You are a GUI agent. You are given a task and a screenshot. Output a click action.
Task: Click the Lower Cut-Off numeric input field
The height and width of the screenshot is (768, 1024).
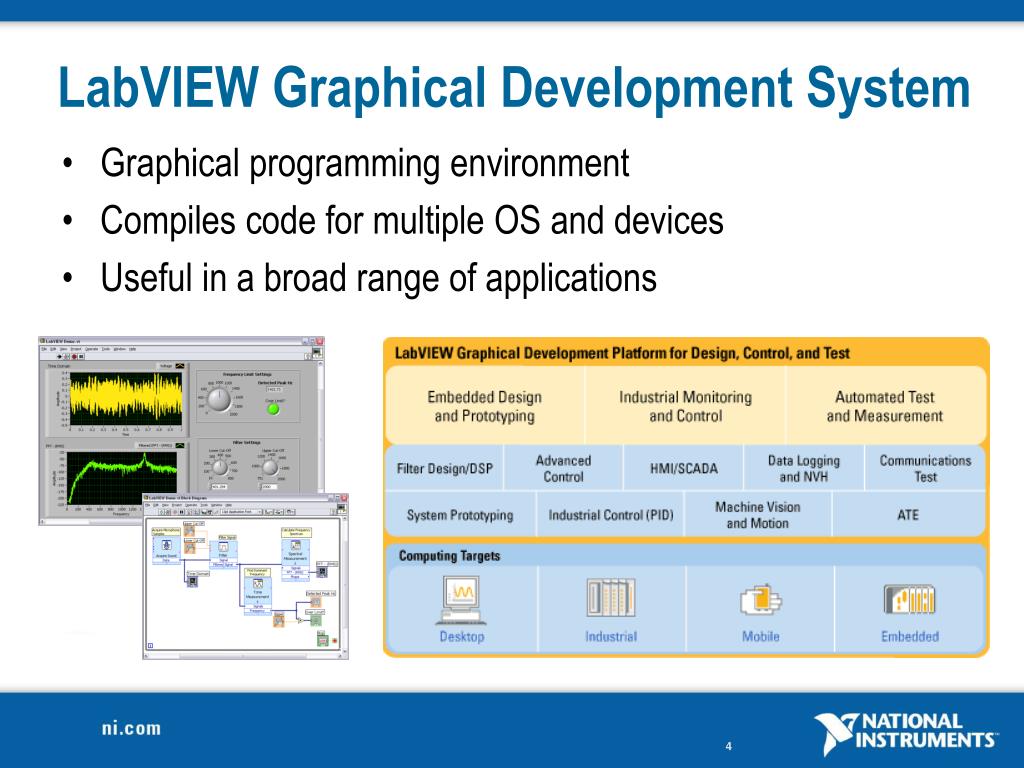pos(218,487)
